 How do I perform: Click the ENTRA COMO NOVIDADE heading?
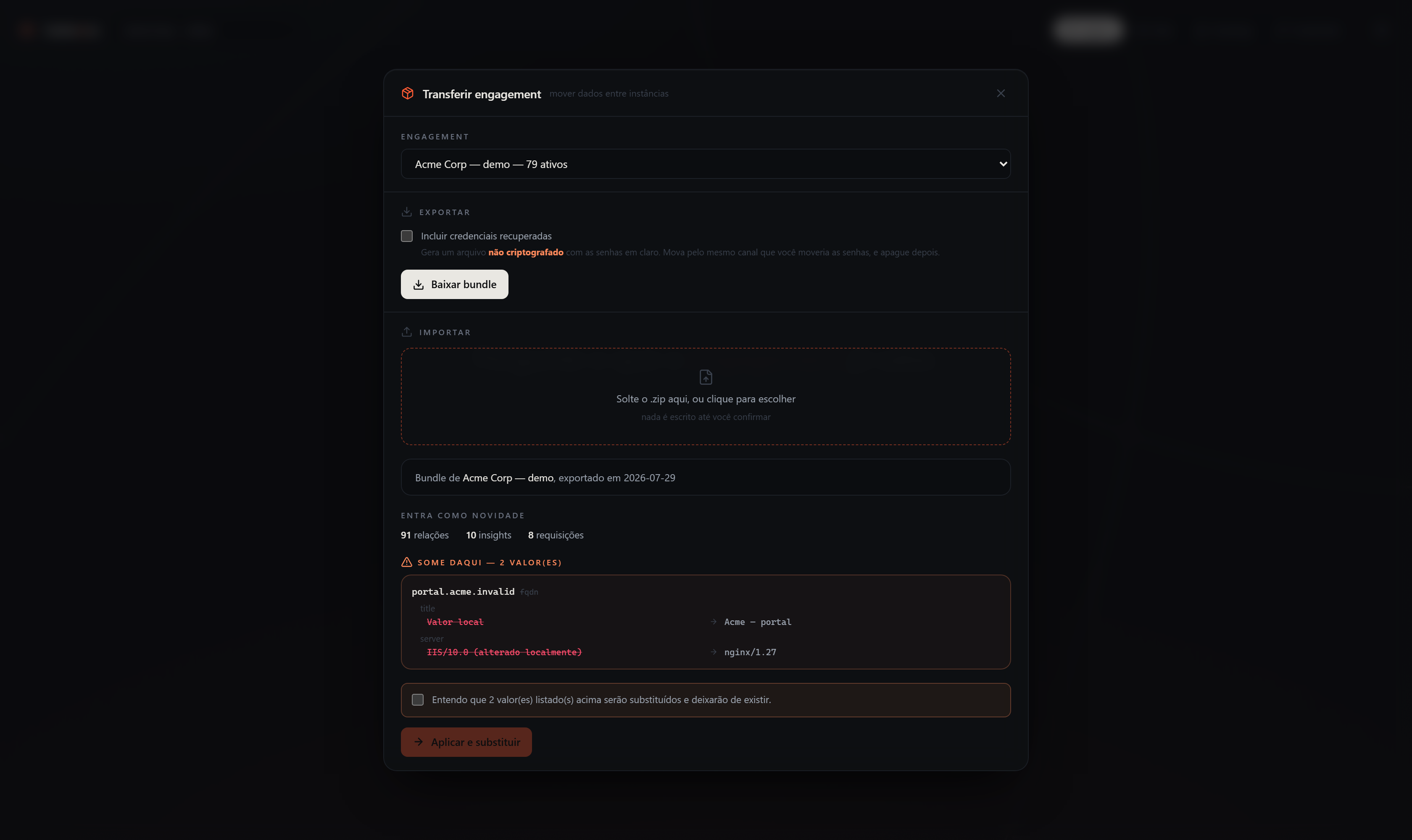463,516
